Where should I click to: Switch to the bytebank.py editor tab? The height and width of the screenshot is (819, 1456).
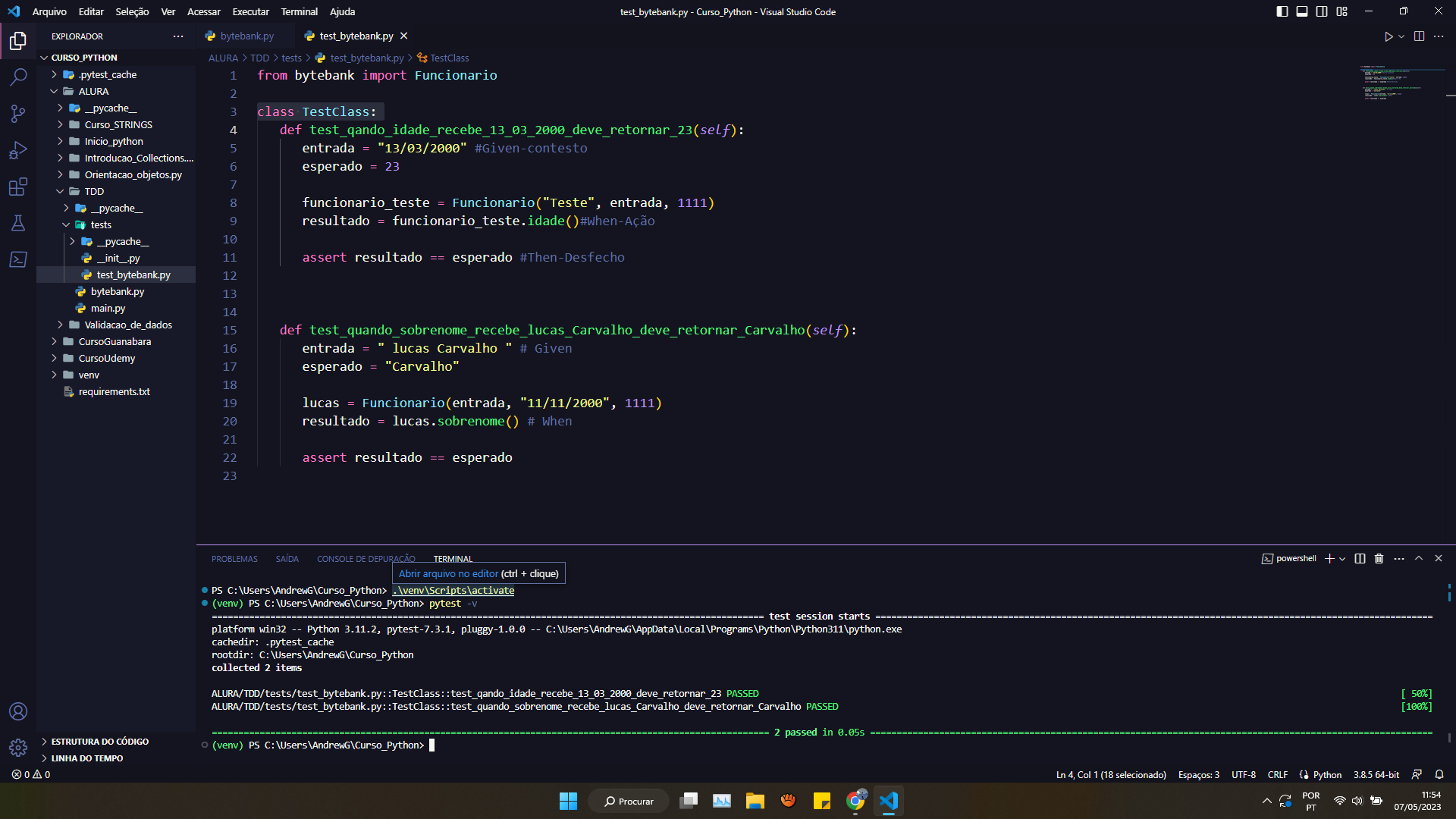click(x=246, y=36)
